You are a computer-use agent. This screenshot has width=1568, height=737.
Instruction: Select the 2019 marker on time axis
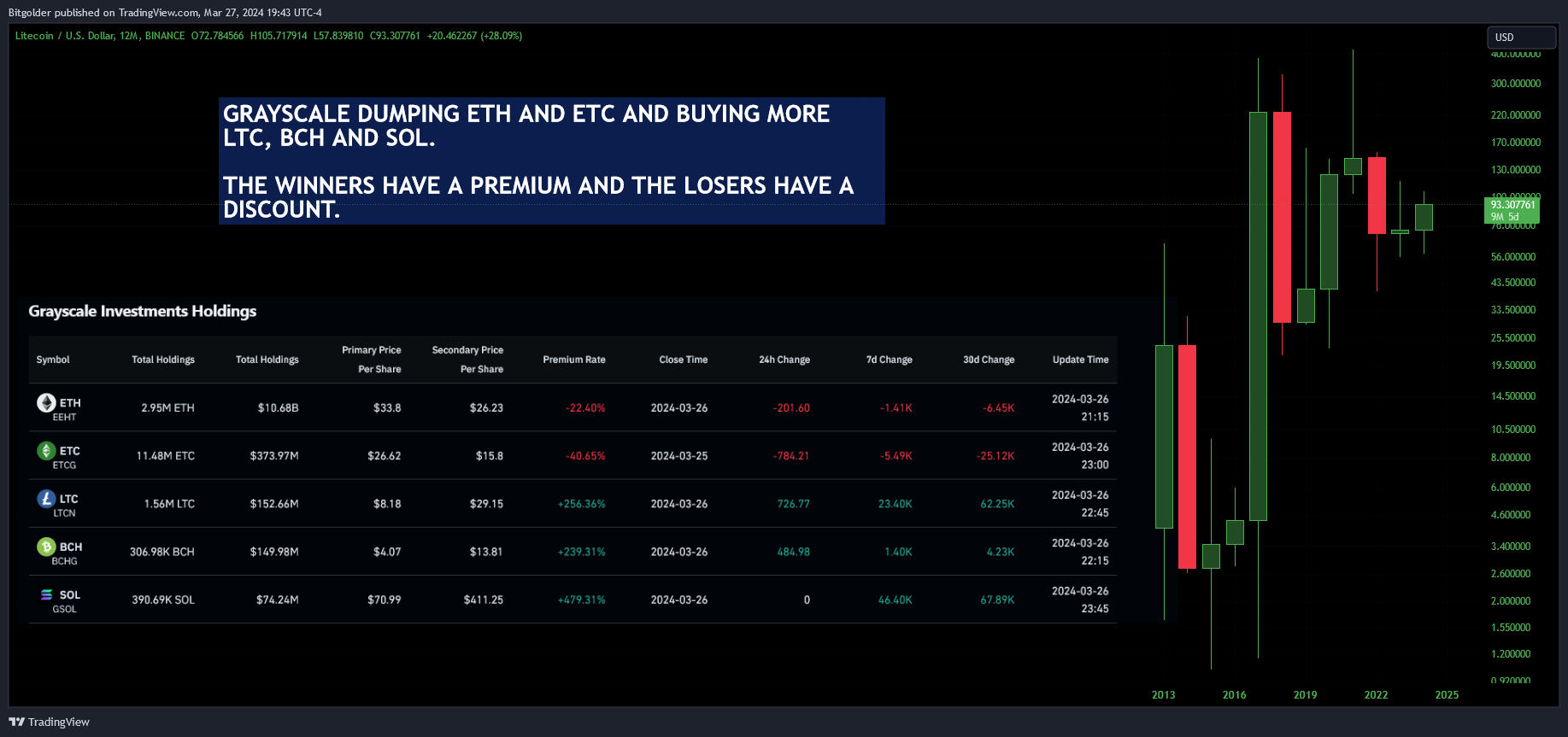1305,694
